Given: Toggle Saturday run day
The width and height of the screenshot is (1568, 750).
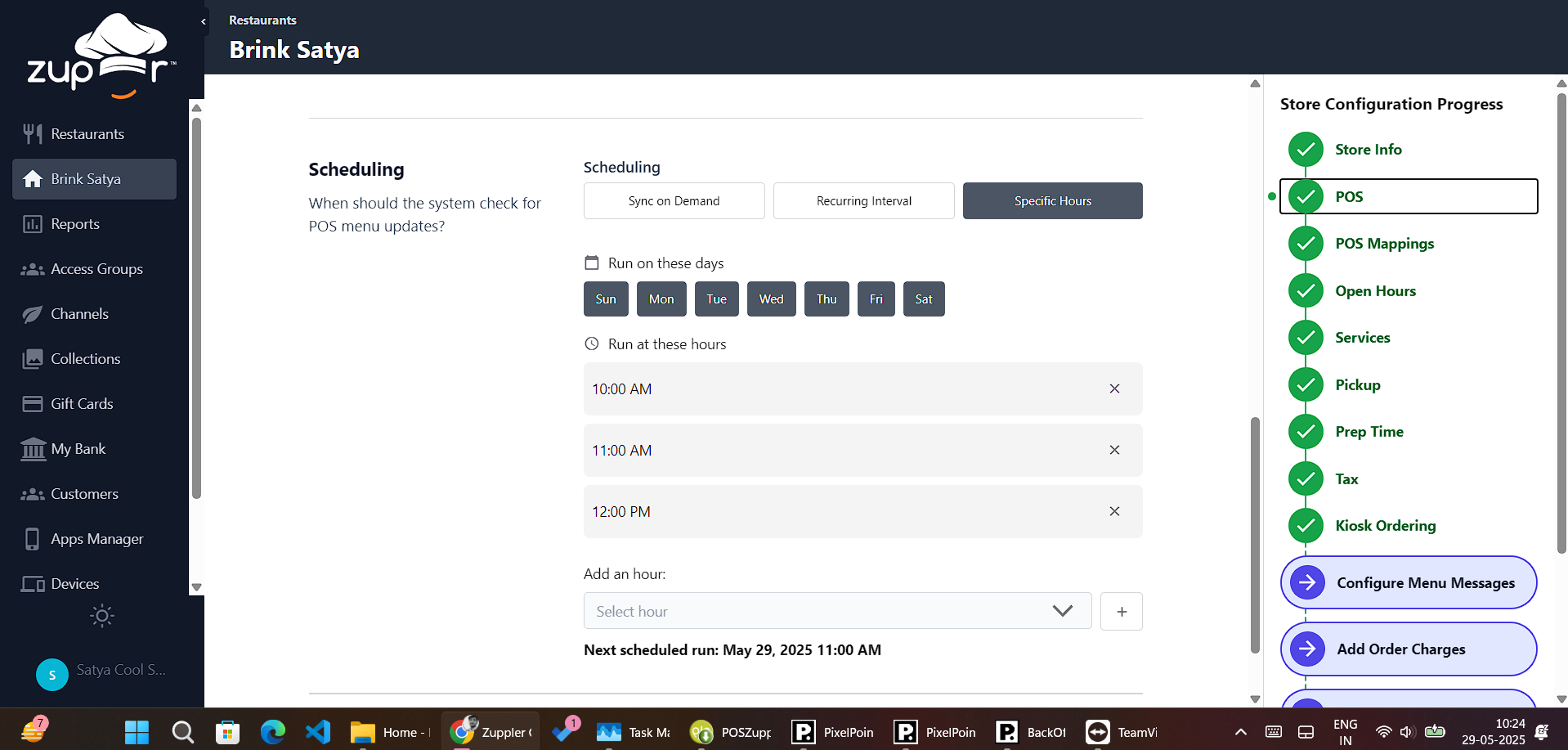Looking at the screenshot, I should pos(924,299).
